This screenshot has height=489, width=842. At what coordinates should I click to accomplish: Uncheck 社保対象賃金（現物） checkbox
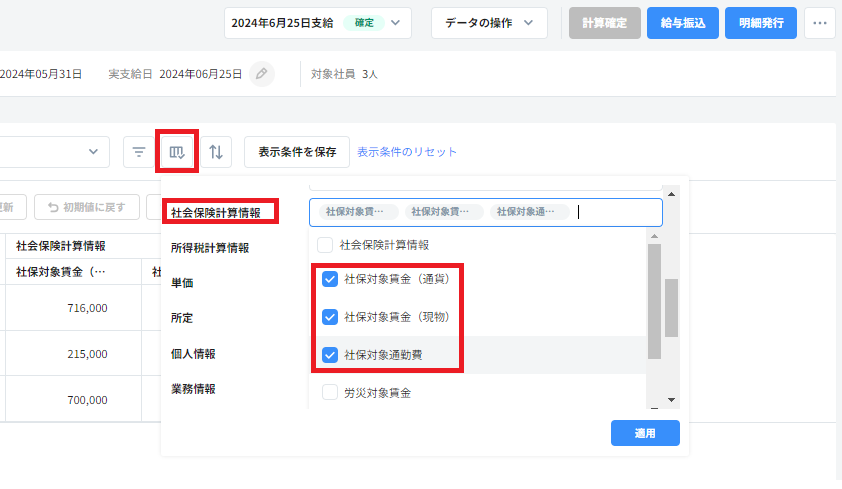[330, 317]
